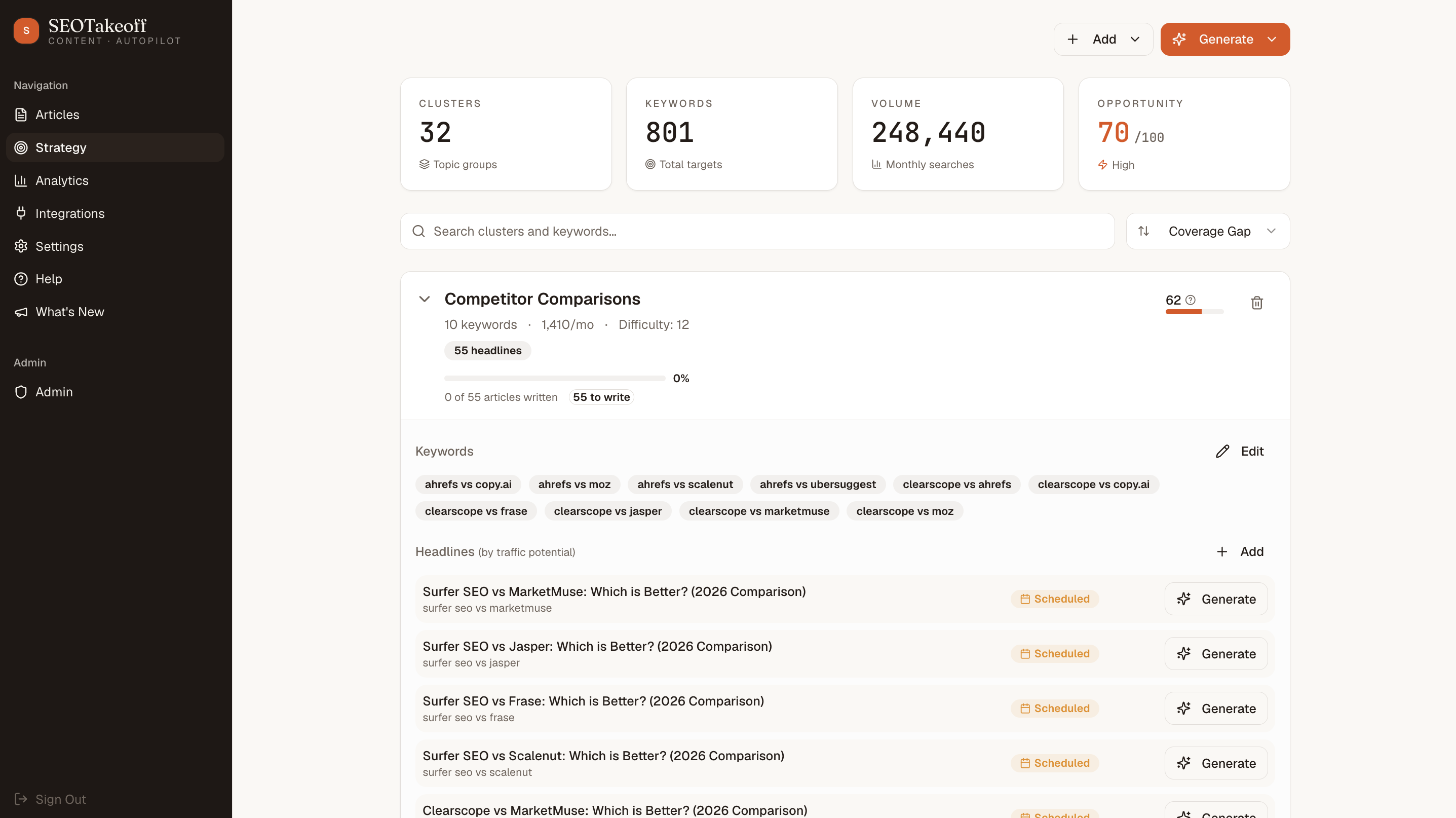Click the Topic groups layers icon
Screen dimensions: 1456x818
pyautogui.click(x=424, y=164)
